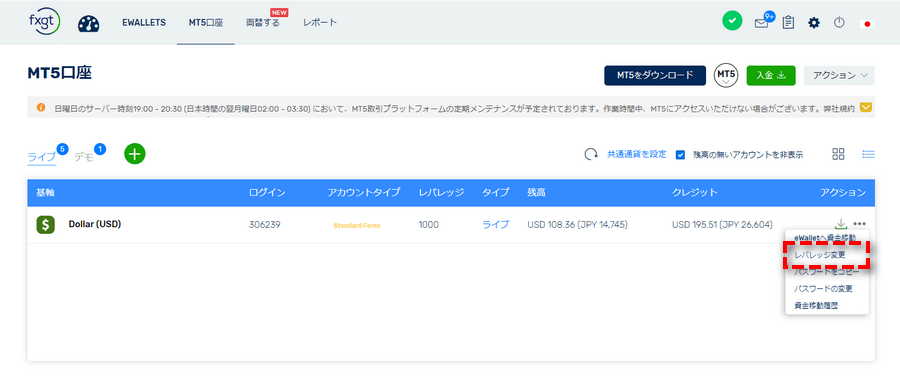900x386 pixels.
Task: Click the クレジット column header
Action: [x=695, y=193]
